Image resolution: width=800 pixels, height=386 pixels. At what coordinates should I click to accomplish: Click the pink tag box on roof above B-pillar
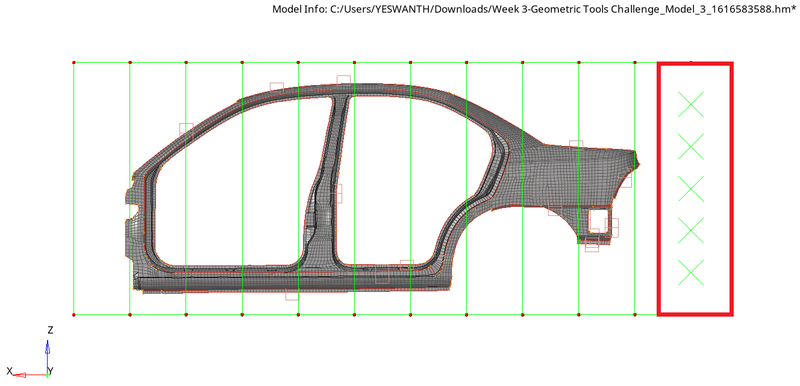(x=344, y=80)
